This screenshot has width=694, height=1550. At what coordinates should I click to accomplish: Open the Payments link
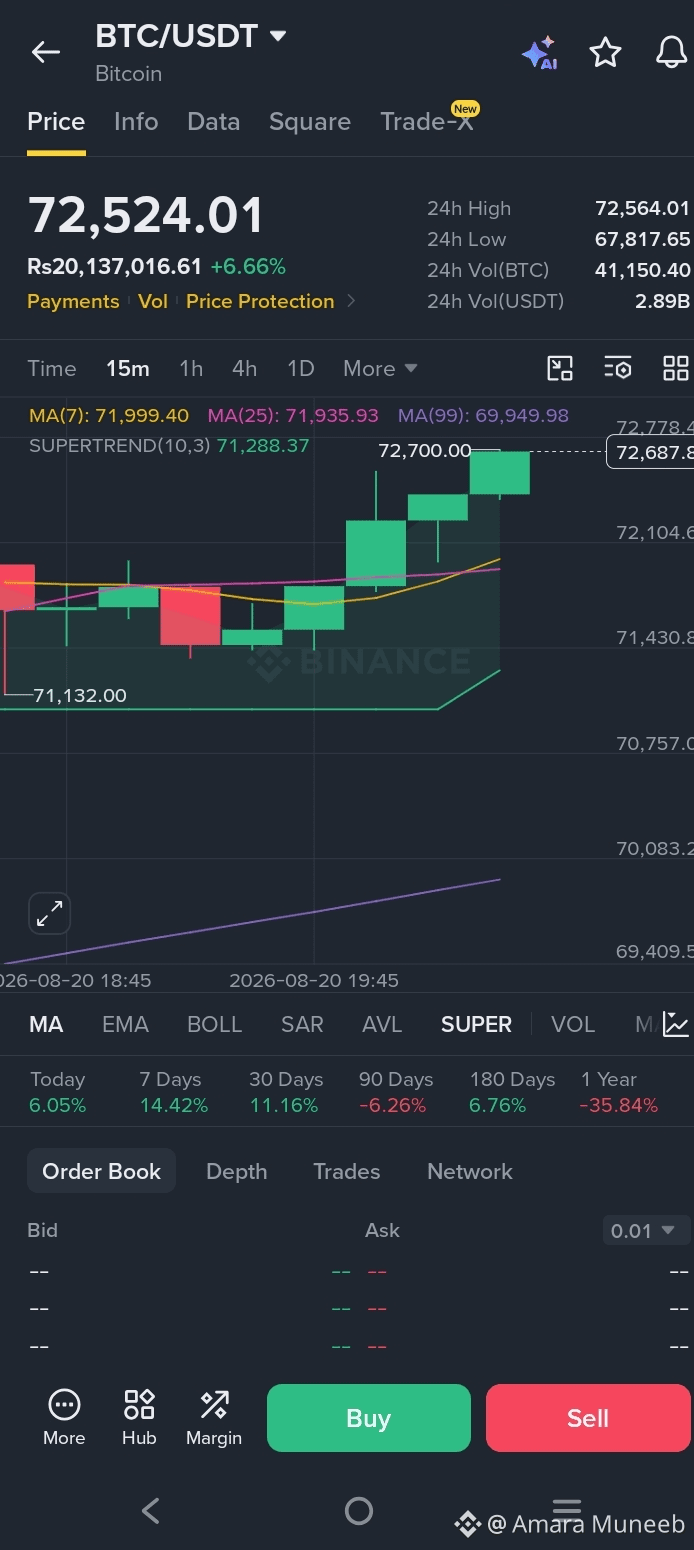(73, 301)
